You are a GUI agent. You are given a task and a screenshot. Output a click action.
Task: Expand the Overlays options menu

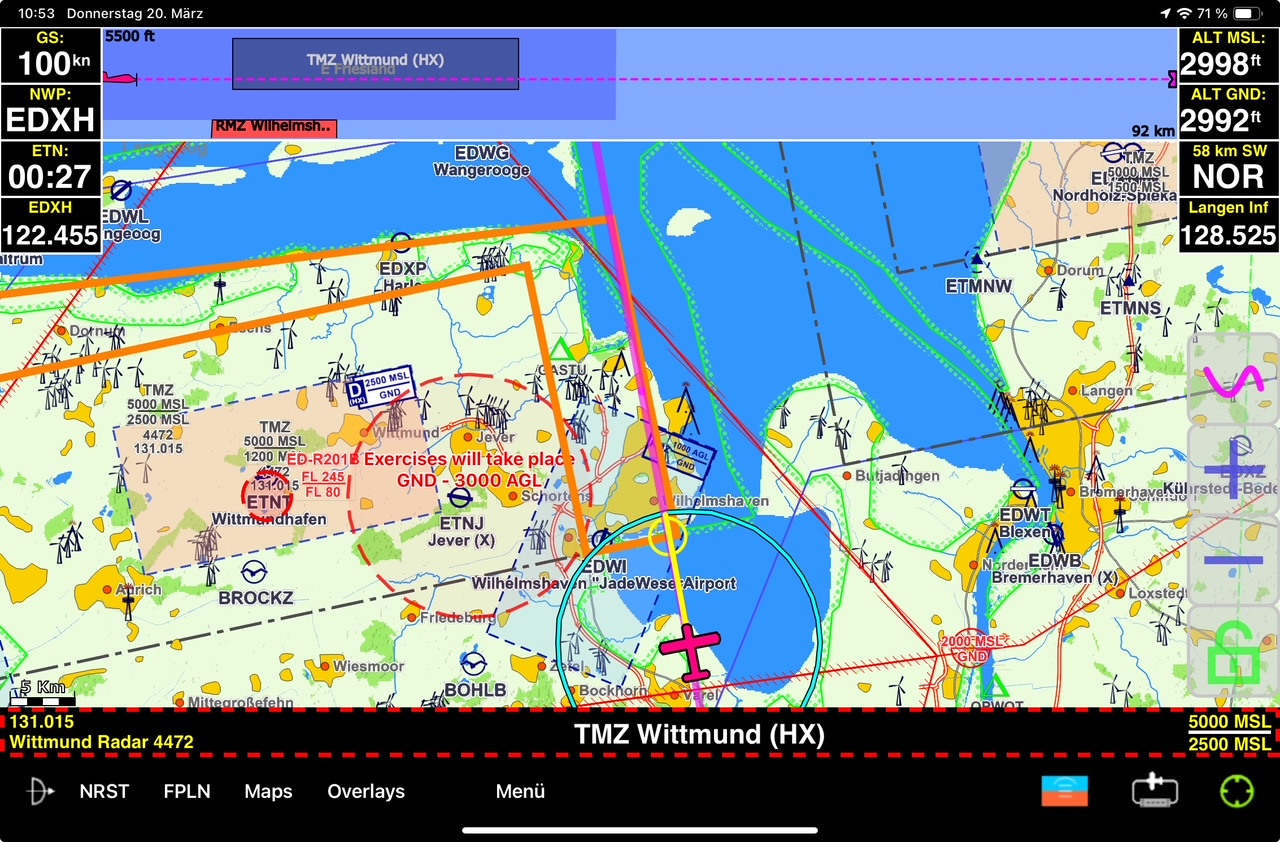[x=366, y=791]
